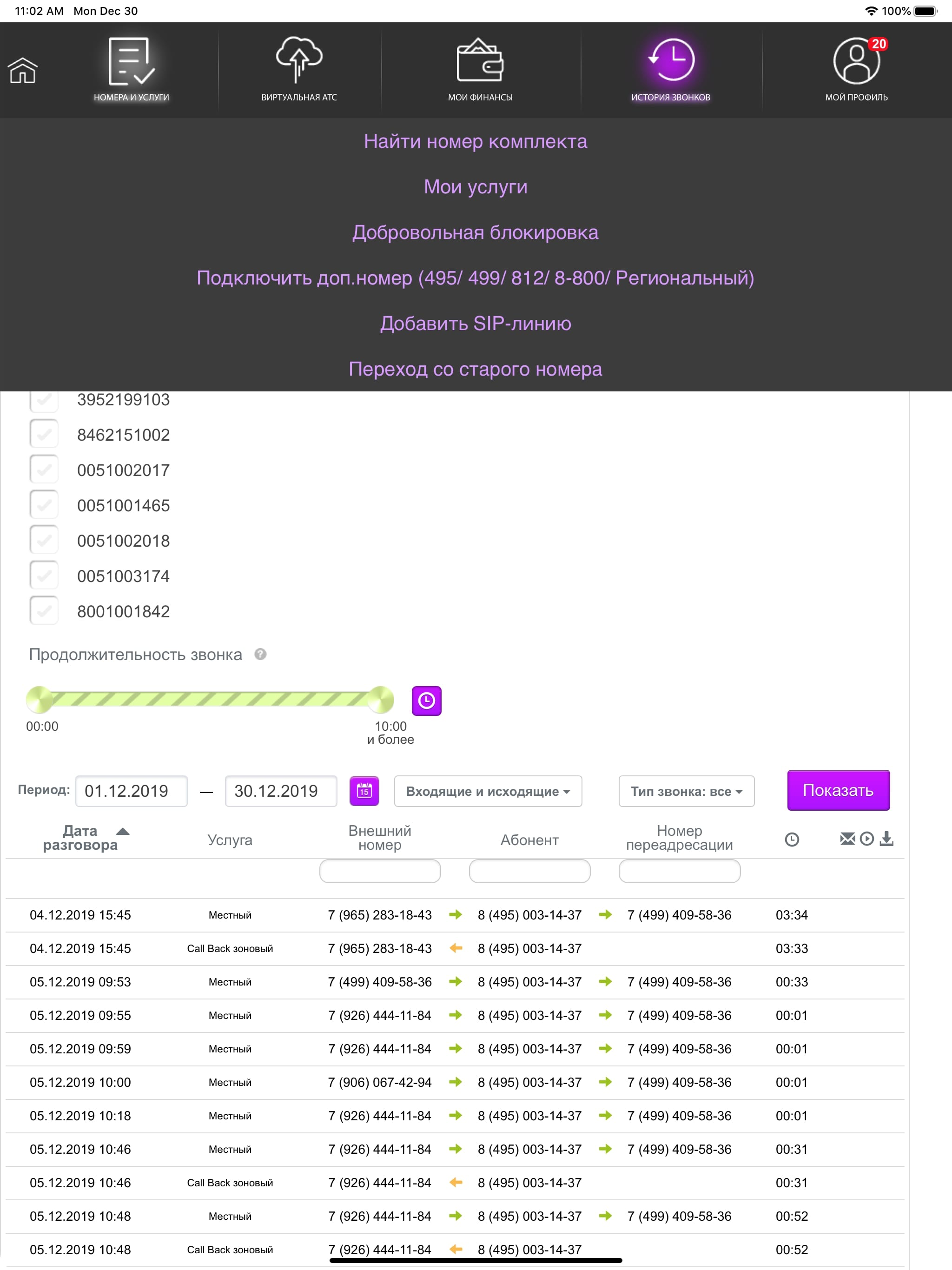Click duration 03:34 in first row
Image resolution: width=952 pixels, height=1270 pixels.
(x=792, y=915)
